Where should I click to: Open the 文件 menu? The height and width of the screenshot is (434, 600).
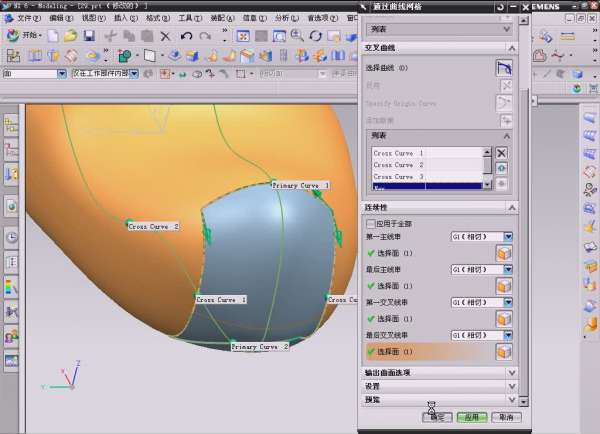click(27, 18)
